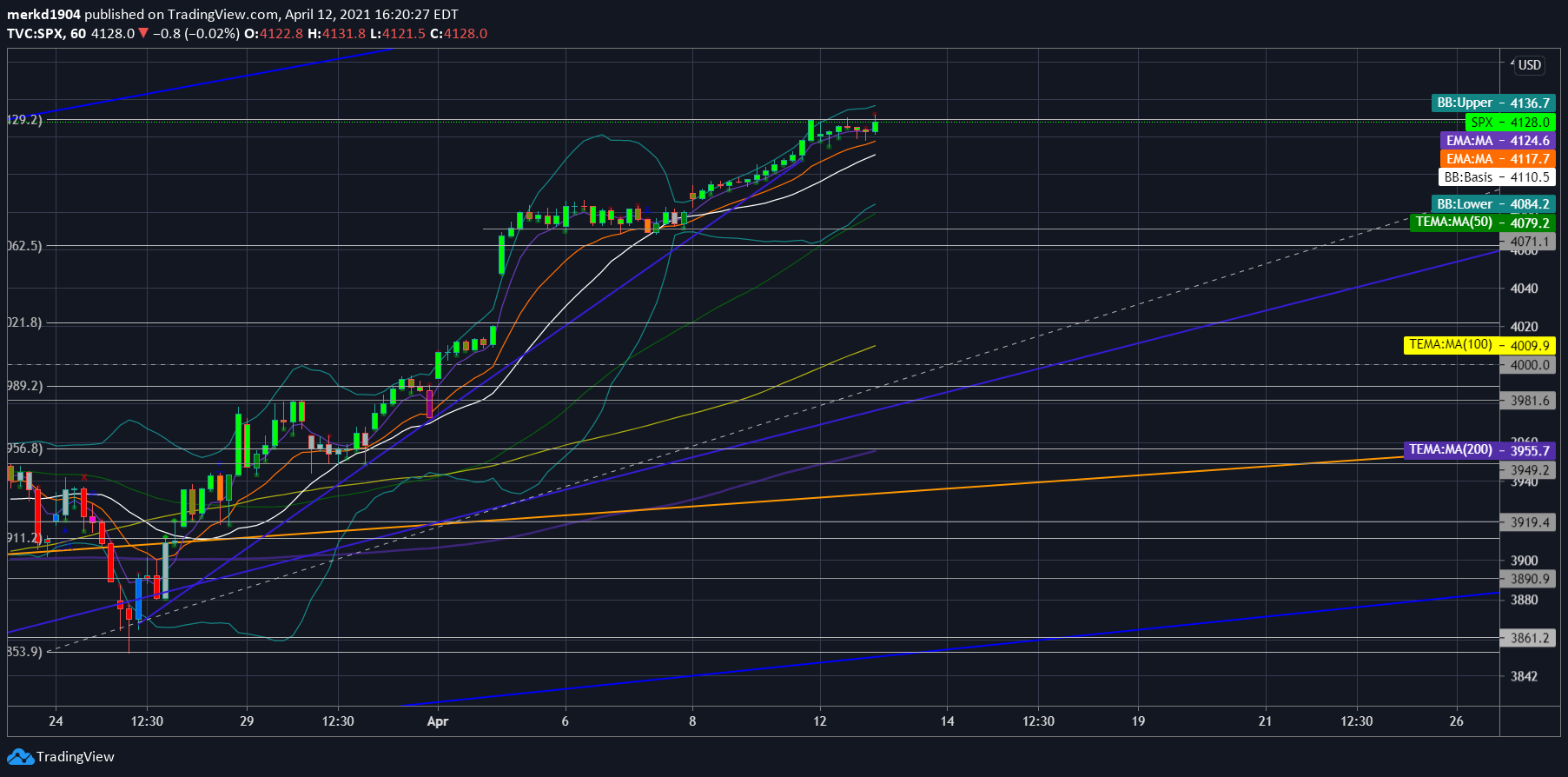Click the USD currency label
The height and width of the screenshot is (777, 1568).
click(x=1530, y=65)
